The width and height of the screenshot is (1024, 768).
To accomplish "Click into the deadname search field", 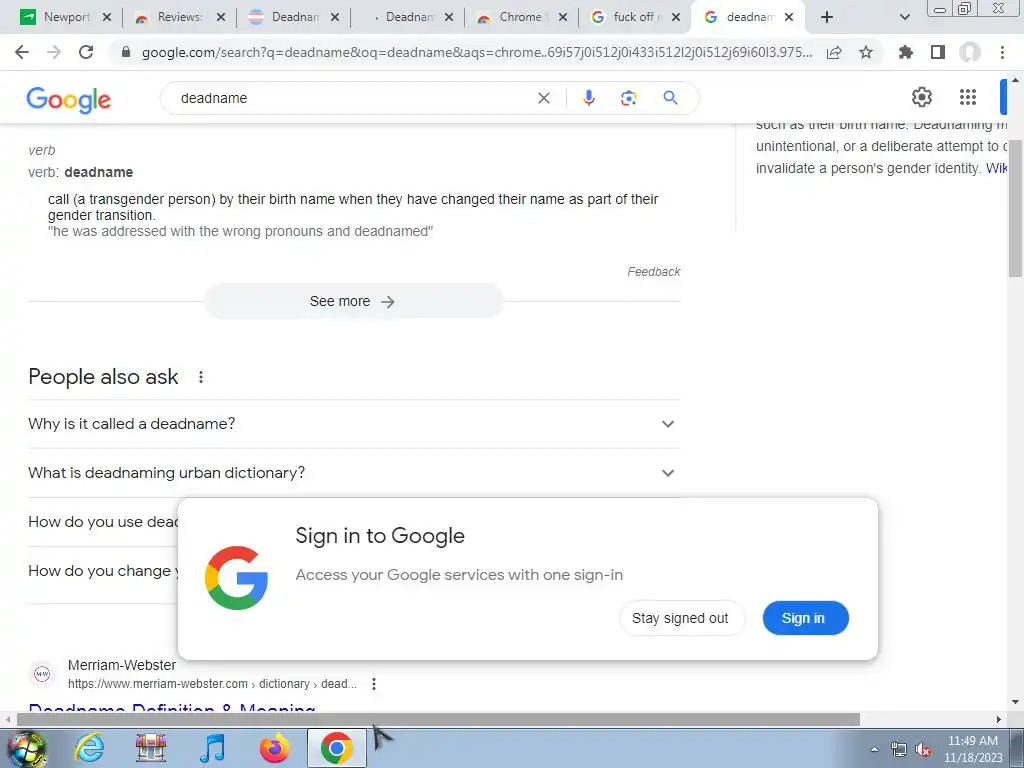I will [353, 98].
